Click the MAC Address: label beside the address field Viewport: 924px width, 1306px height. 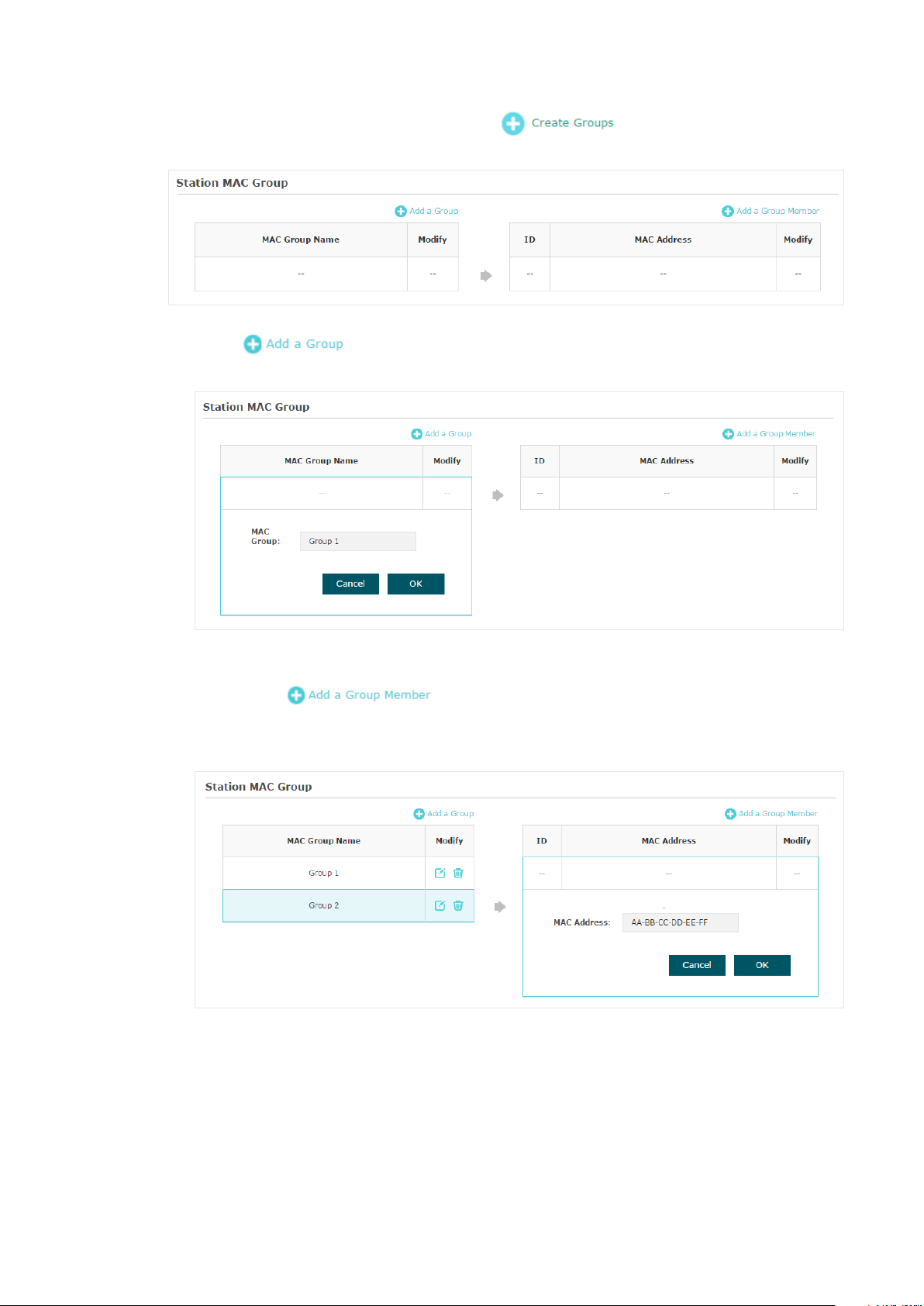coord(581,922)
